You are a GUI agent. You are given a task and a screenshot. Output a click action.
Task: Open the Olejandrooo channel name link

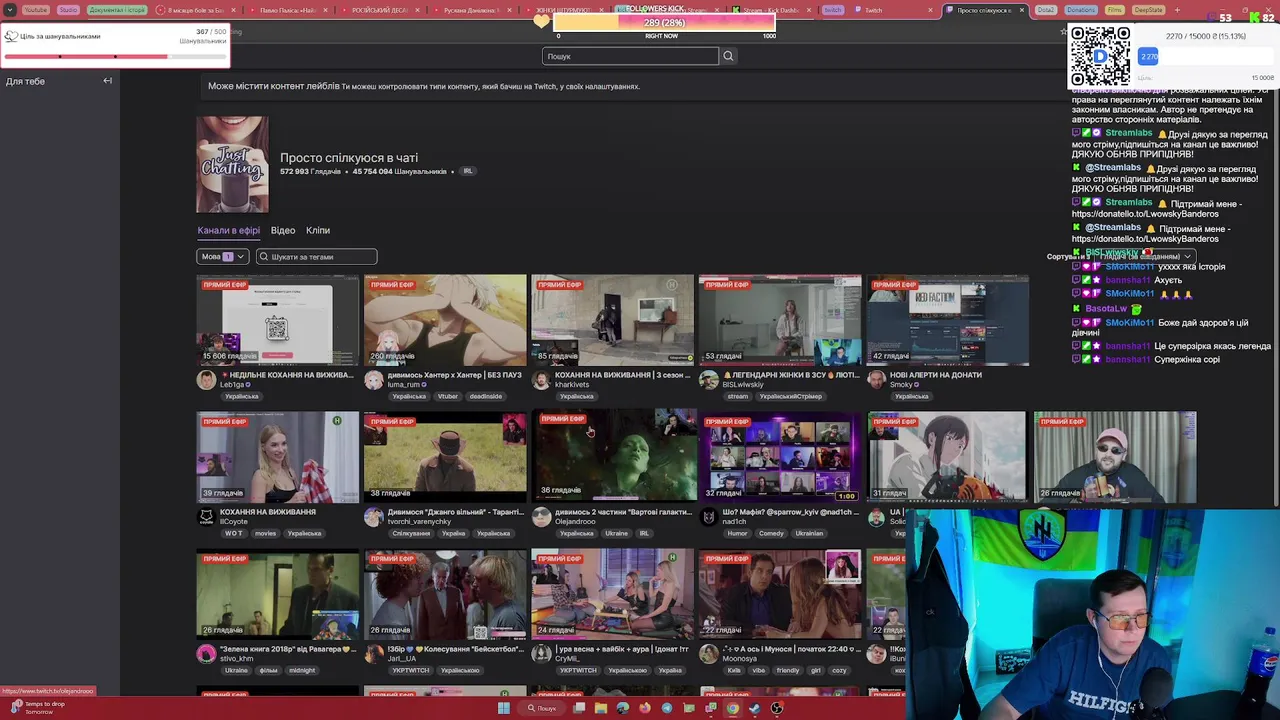(575, 522)
